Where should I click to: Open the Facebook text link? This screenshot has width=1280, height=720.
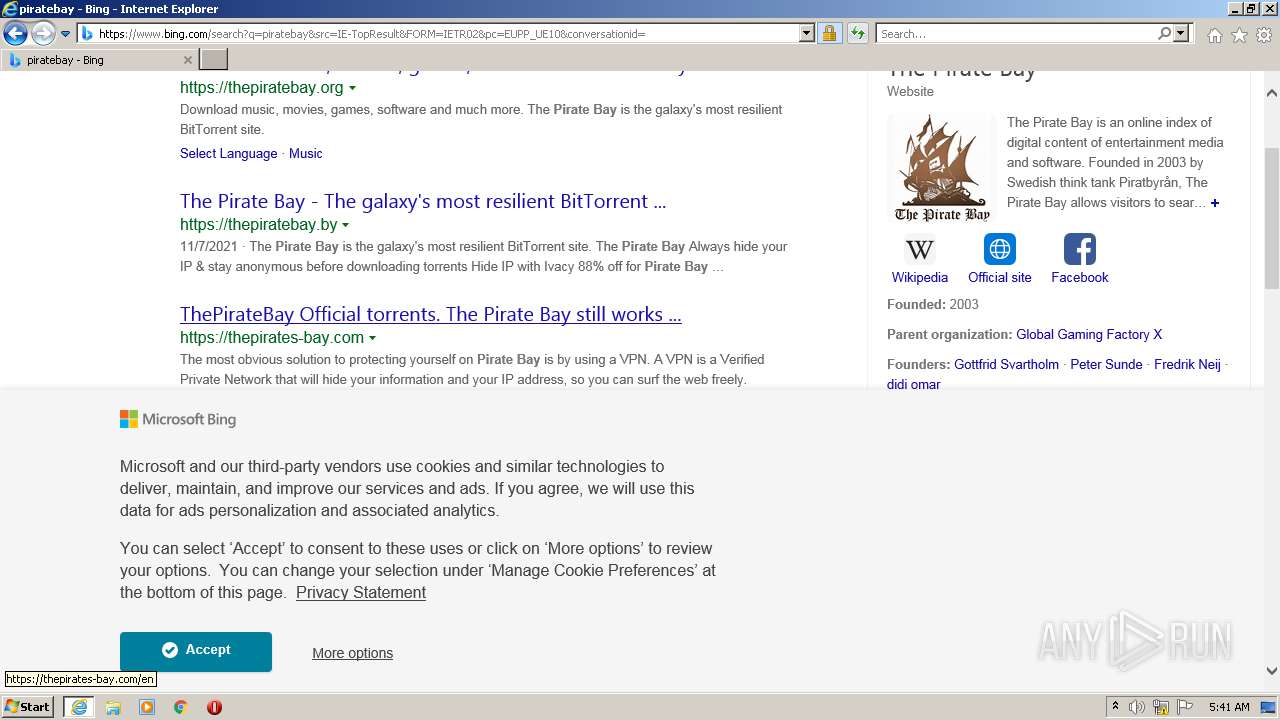pyautogui.click(x=1080, y=277)
